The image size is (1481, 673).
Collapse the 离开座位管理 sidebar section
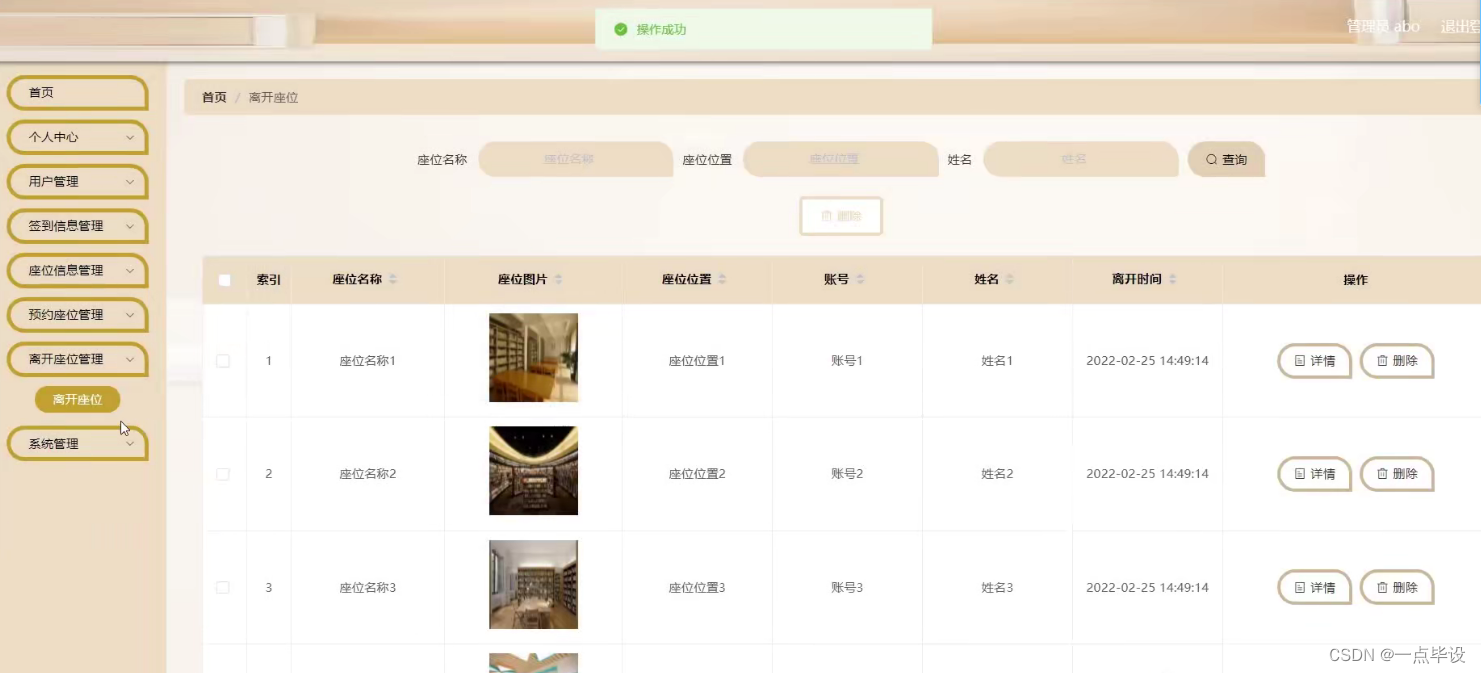click(77, 359)
